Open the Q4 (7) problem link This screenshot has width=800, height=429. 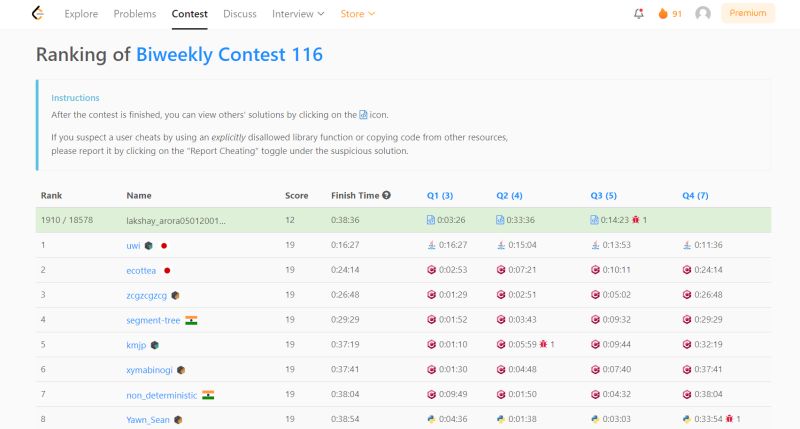pyautogui.click(x=695, y=195)
